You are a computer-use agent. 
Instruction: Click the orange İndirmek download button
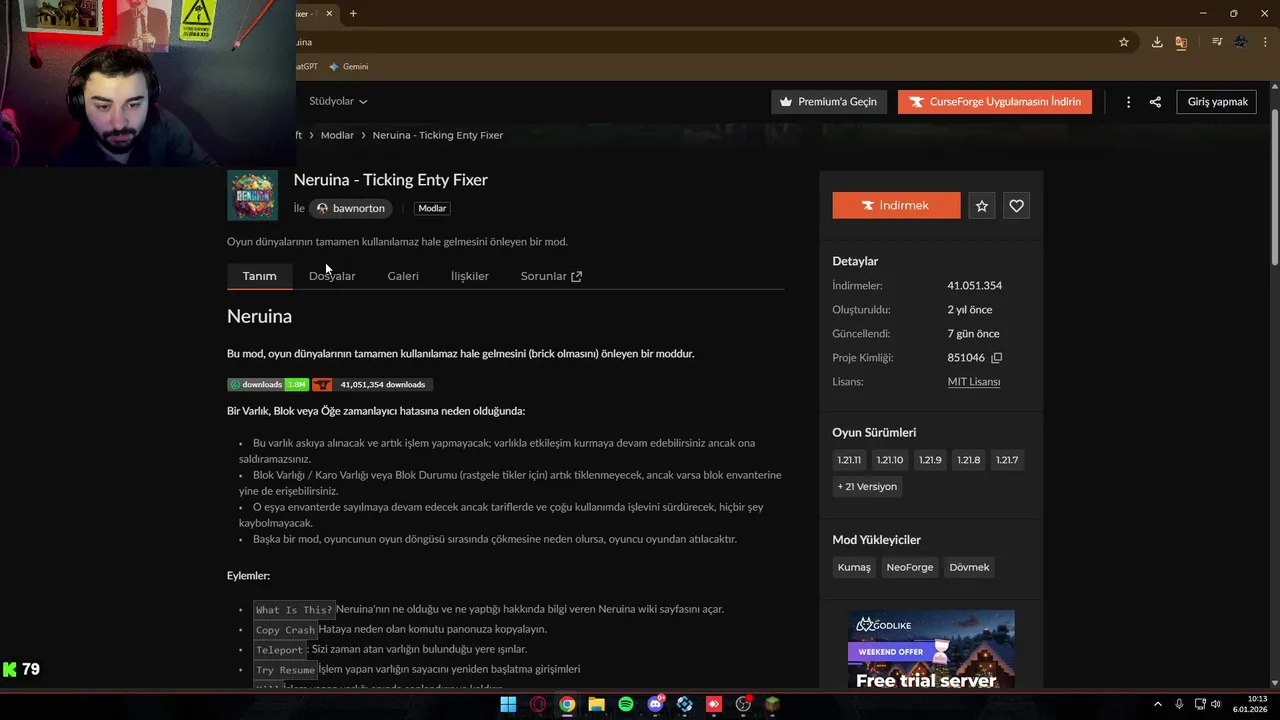(x=896, y=205)
